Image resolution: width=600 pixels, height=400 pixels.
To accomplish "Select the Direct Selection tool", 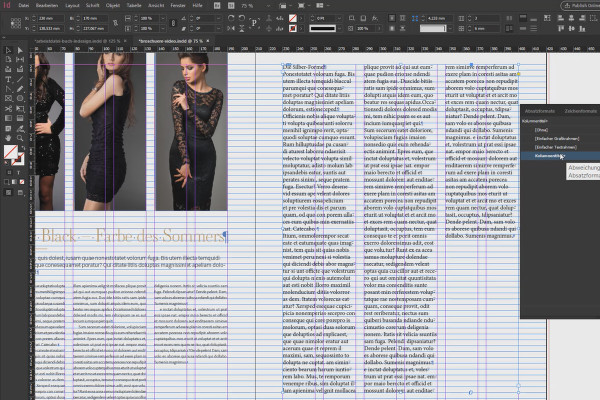I will click(20, 50).
